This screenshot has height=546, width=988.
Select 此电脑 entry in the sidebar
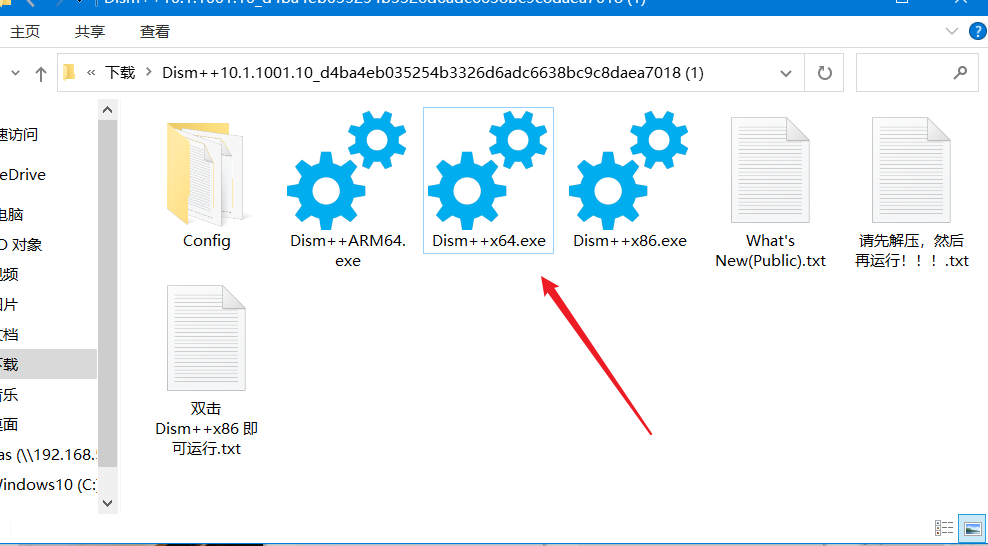click(x=11, y=215)
